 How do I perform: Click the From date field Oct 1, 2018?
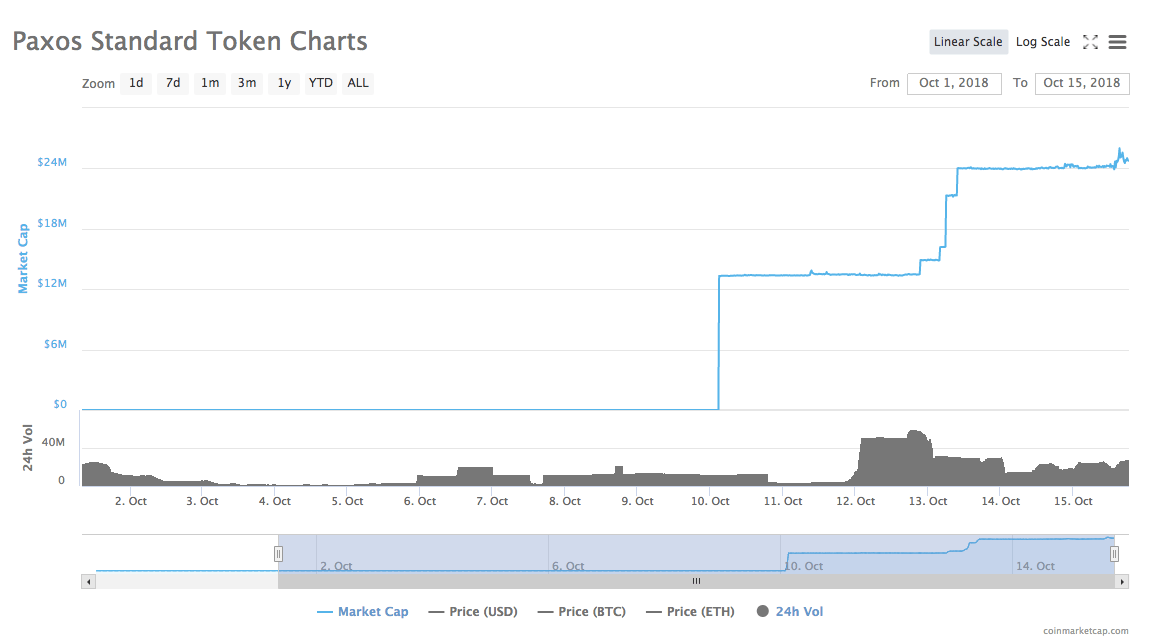click(x=954, y=83)
